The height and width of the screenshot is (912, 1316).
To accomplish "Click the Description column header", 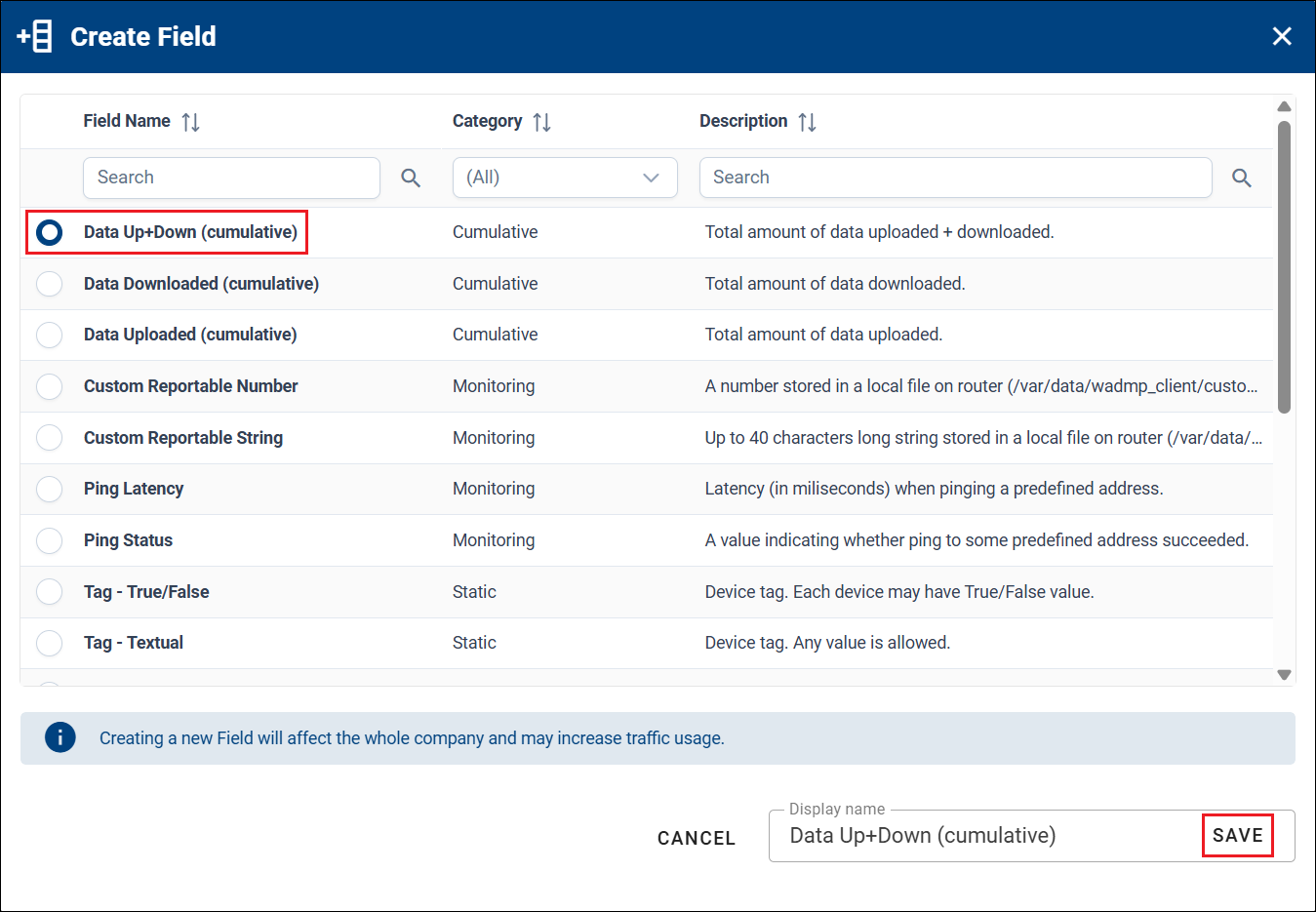I will pyautogui.click(x=743, y=121).
